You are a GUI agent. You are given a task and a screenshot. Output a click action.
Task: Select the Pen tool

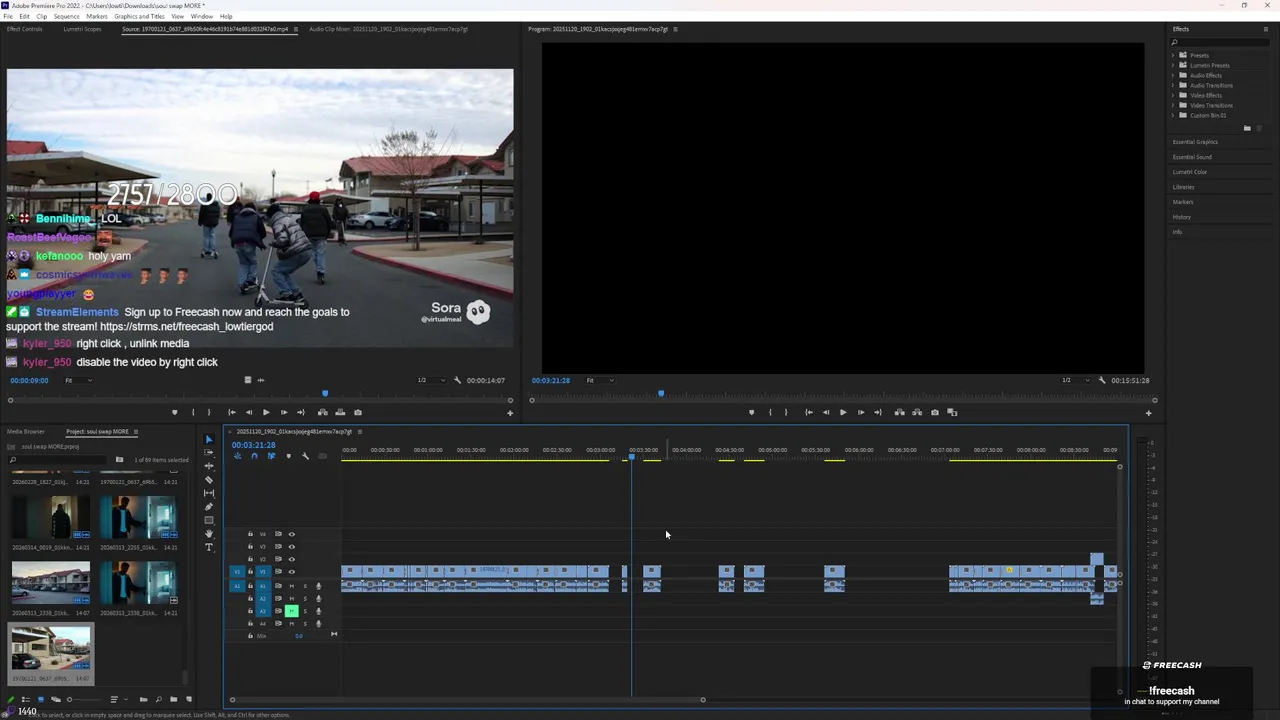(209, 506)
